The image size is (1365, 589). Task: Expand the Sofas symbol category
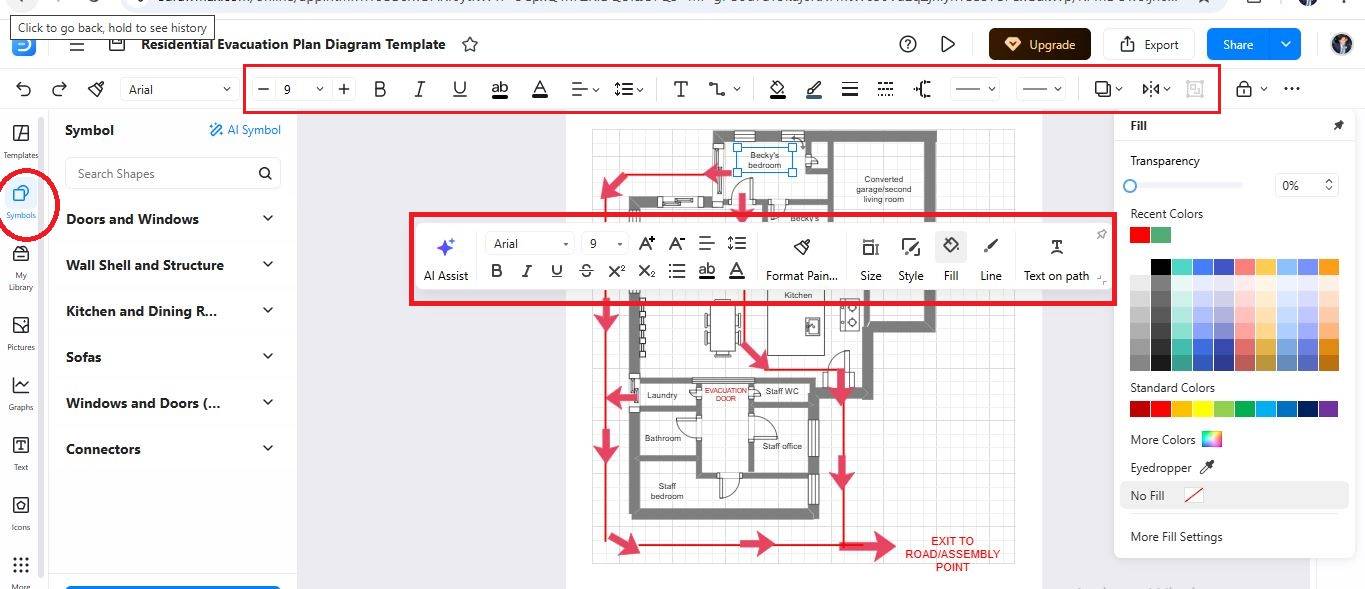coord(170,357)
